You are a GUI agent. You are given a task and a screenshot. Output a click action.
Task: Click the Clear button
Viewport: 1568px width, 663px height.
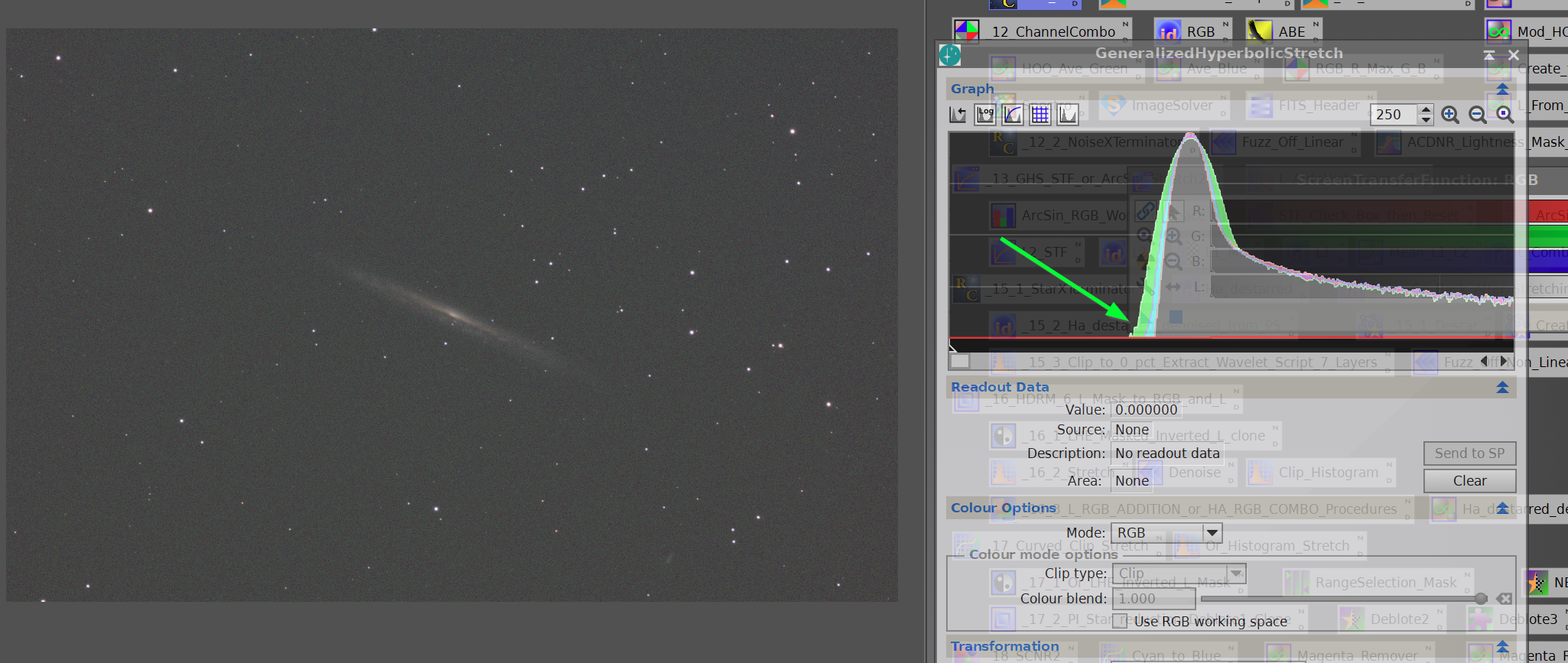pyautogui.click(x=1469, y=481)
